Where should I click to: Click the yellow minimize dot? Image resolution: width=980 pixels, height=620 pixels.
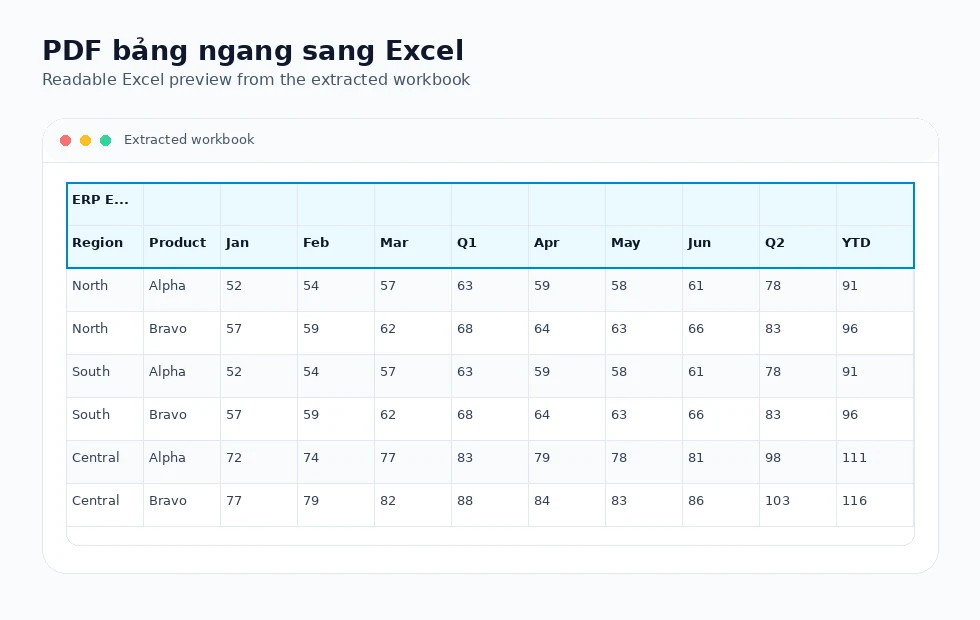[86, 140]
